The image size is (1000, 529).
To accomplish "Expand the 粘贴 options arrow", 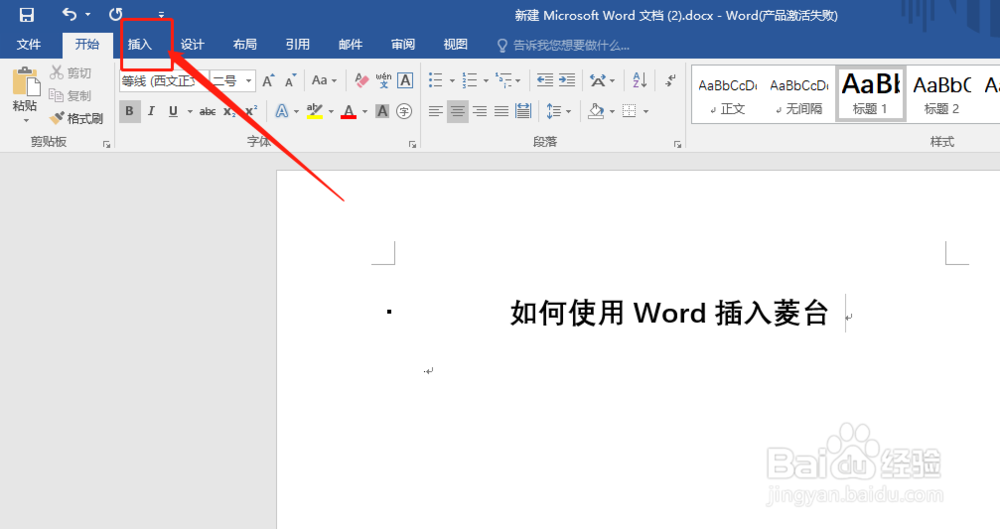I will 26,120.
